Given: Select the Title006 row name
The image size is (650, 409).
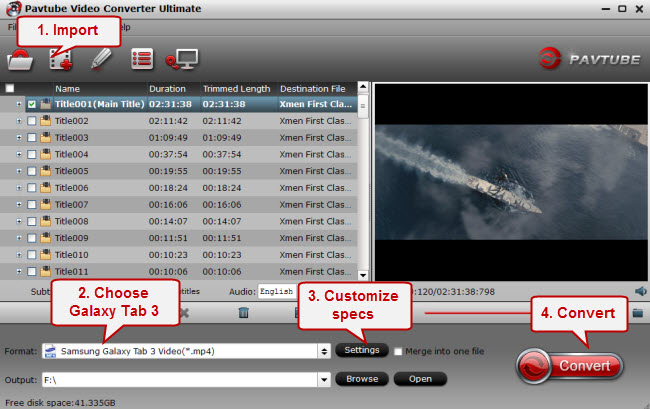Looking at the screenshot, I should [x=72, y=188].
